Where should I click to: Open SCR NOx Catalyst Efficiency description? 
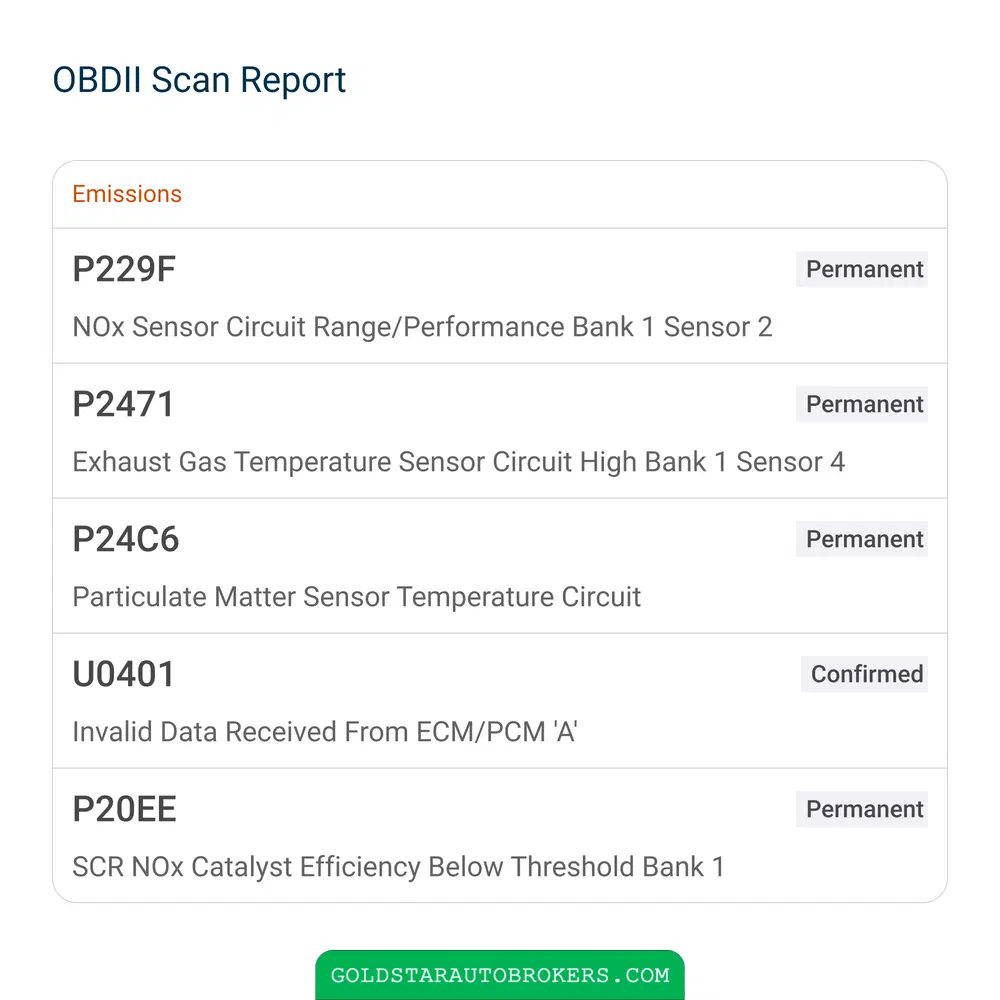[x=399, y=867]
